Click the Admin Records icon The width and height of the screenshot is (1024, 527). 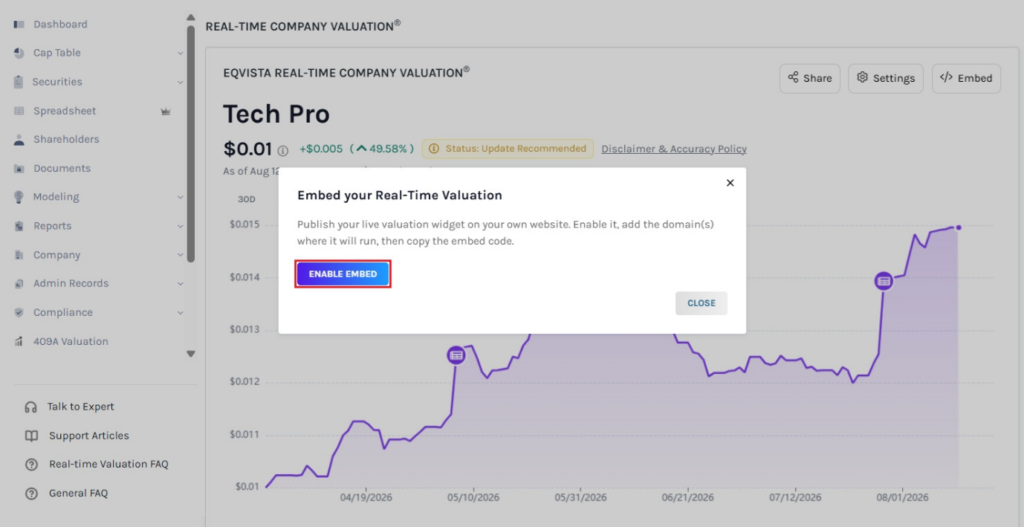(19, 283)
